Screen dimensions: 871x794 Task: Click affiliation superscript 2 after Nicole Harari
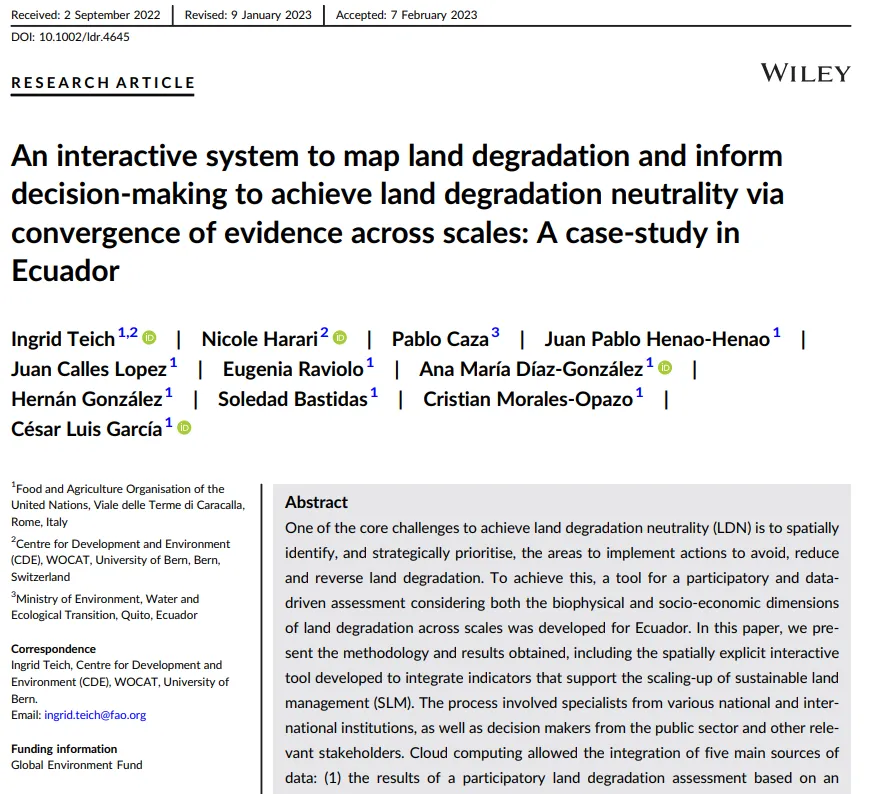click(324, 334)
